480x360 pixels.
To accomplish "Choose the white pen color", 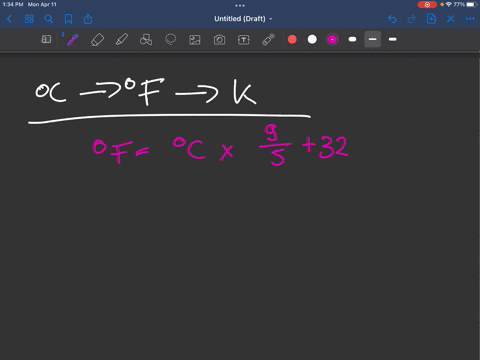I will (x=312, y=39).
